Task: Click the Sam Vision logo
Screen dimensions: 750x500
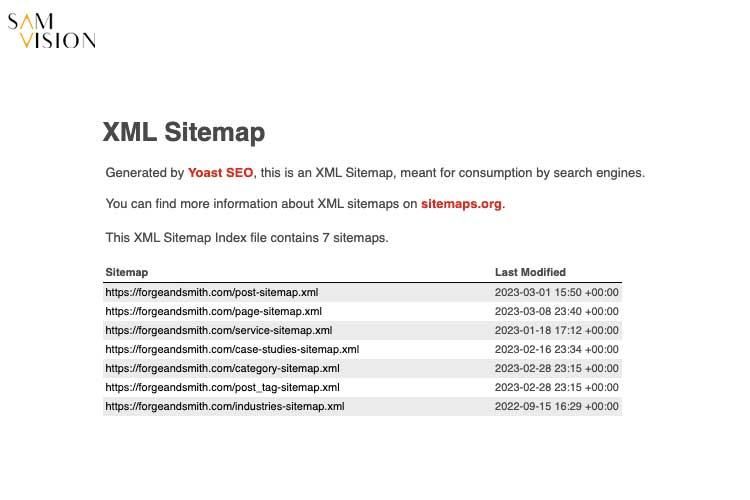Action: (x=52, y=29)
